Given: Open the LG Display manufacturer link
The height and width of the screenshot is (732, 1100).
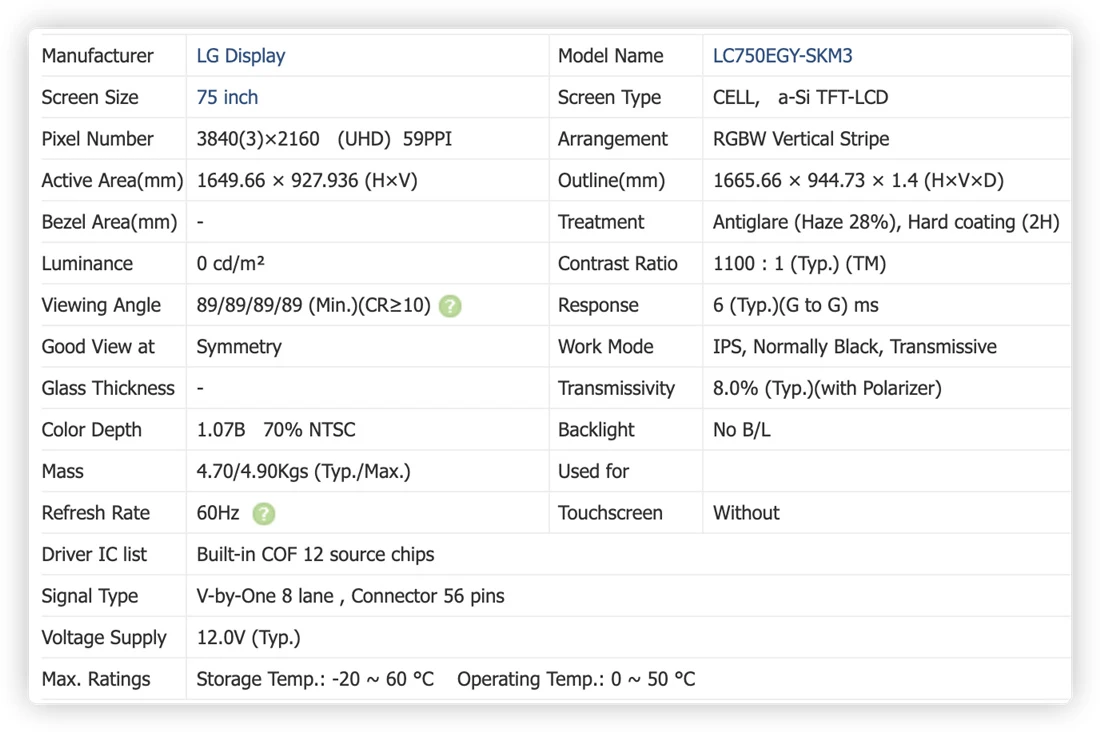Looking at the screenshot, I should pyautogui.click(x=241, y=55).
